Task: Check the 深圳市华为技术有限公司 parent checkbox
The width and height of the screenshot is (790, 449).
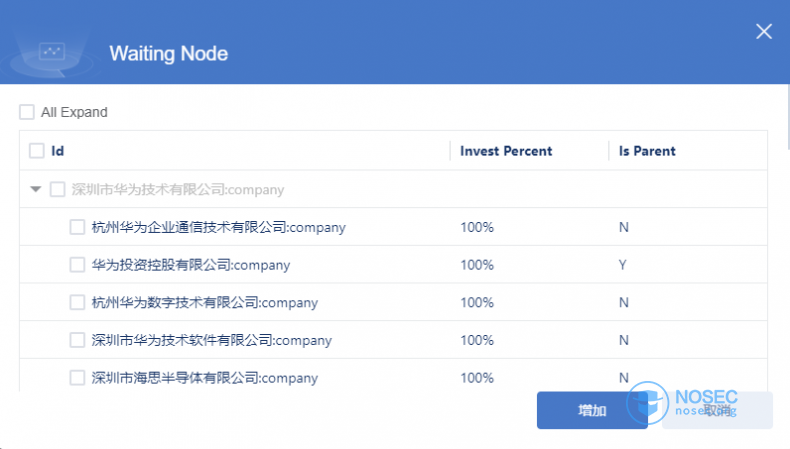Action: point(57,189)
